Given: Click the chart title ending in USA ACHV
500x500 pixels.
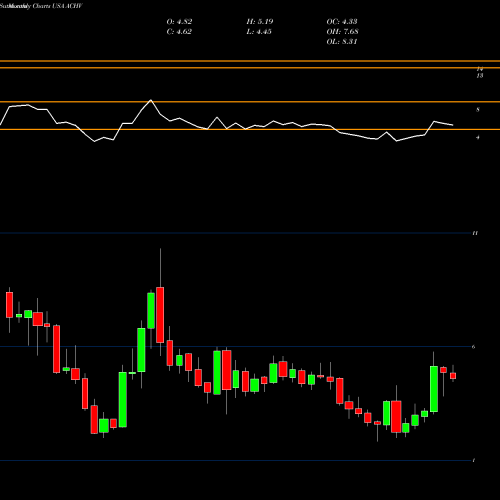Looking at the screenshot, I should (41, 6).
